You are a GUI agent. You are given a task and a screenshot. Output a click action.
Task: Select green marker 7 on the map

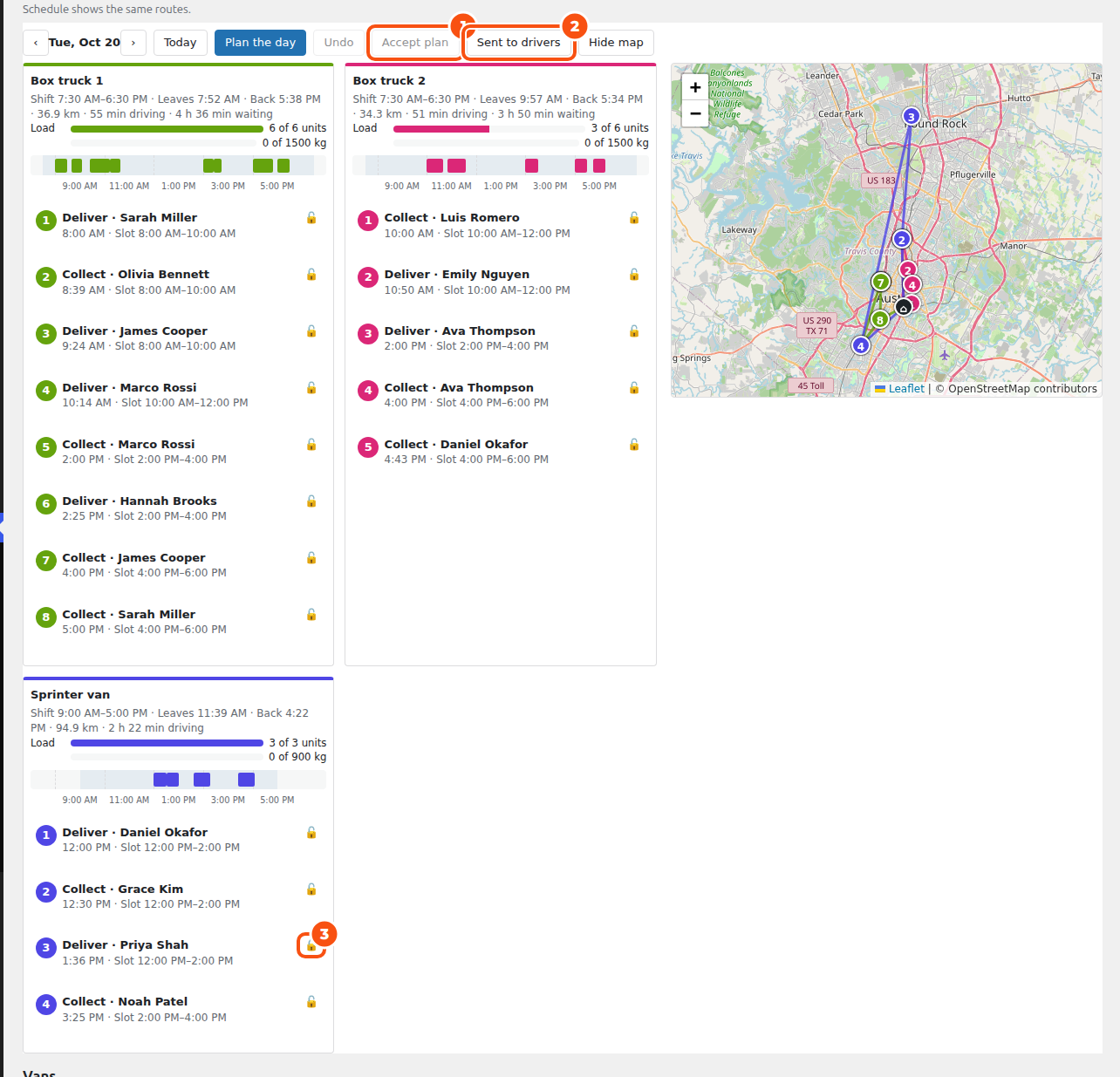coord(881,282)
